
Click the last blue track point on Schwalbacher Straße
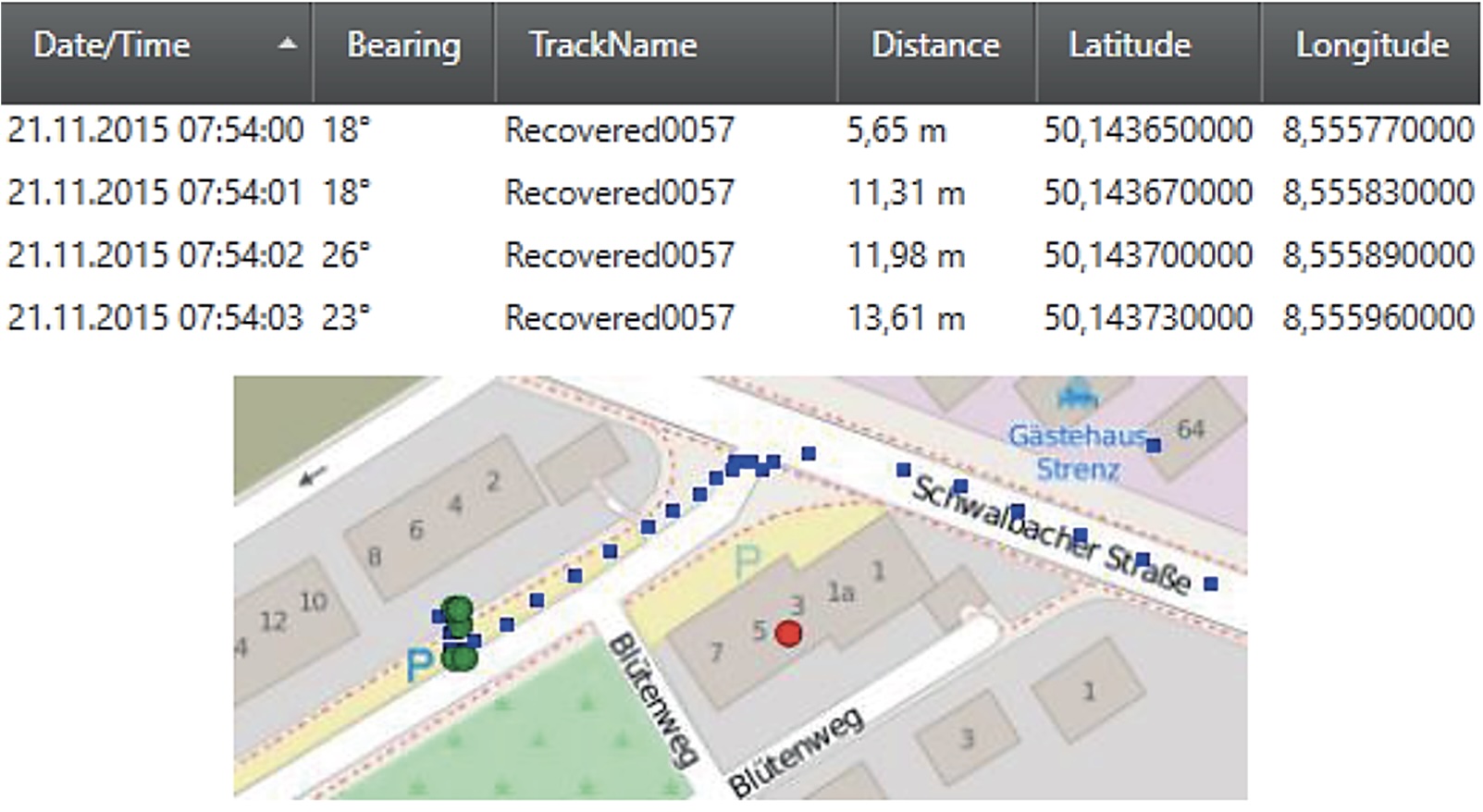(1210, 584)
